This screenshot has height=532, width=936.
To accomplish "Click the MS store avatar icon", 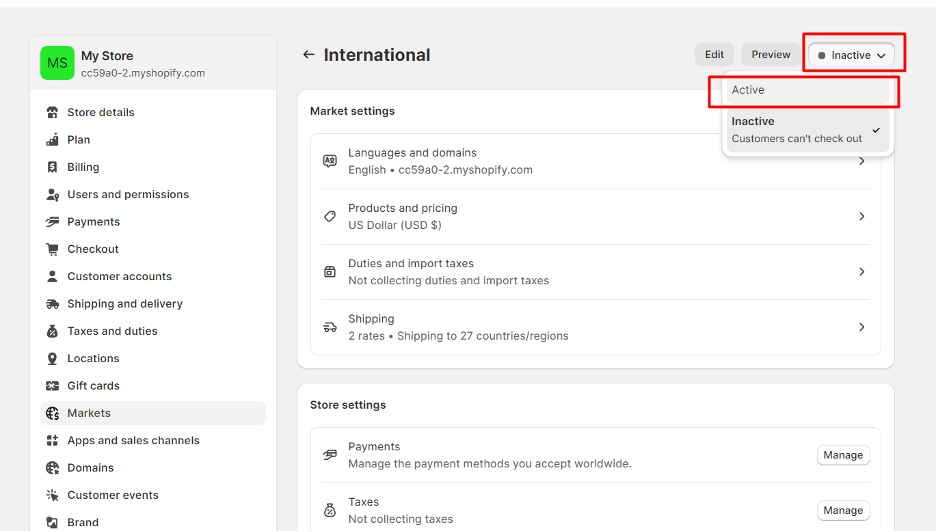I will point(57,63).
